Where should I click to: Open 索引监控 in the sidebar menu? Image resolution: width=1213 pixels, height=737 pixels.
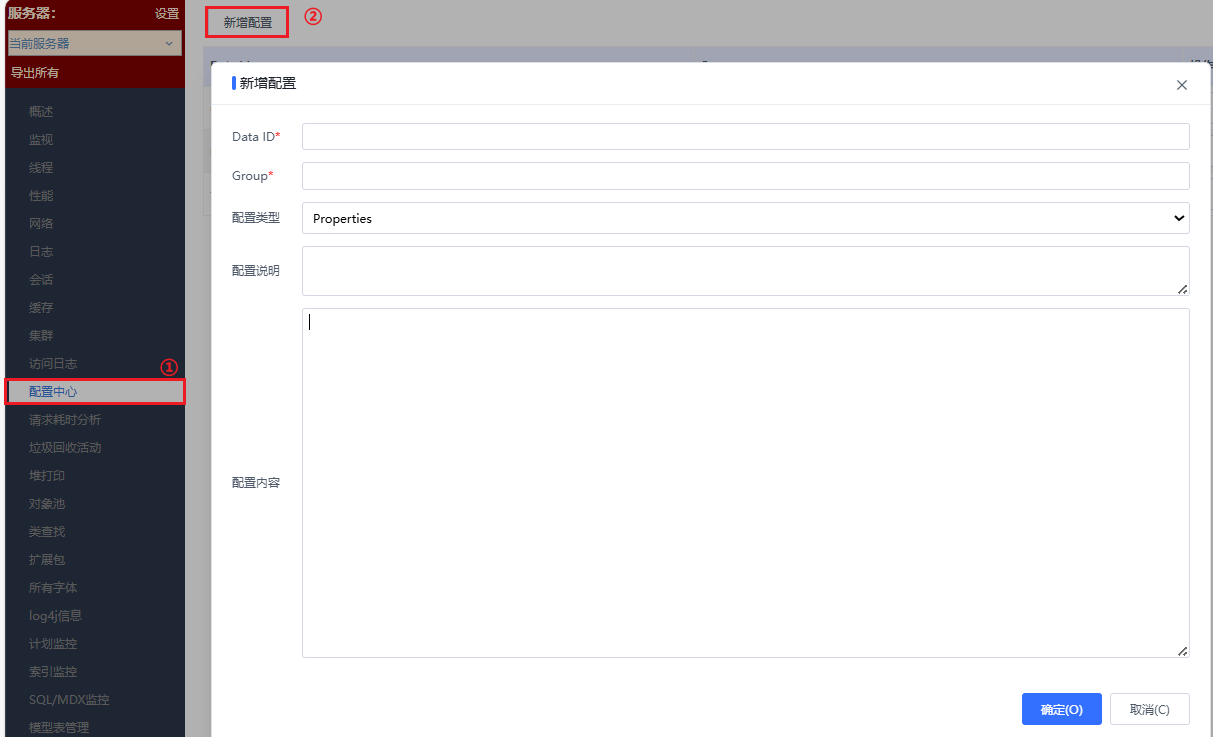(53, 672)
